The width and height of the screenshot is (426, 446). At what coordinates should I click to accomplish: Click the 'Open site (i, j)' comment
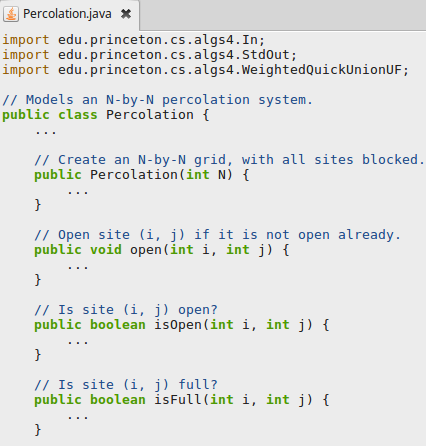[x=217, y=235]
